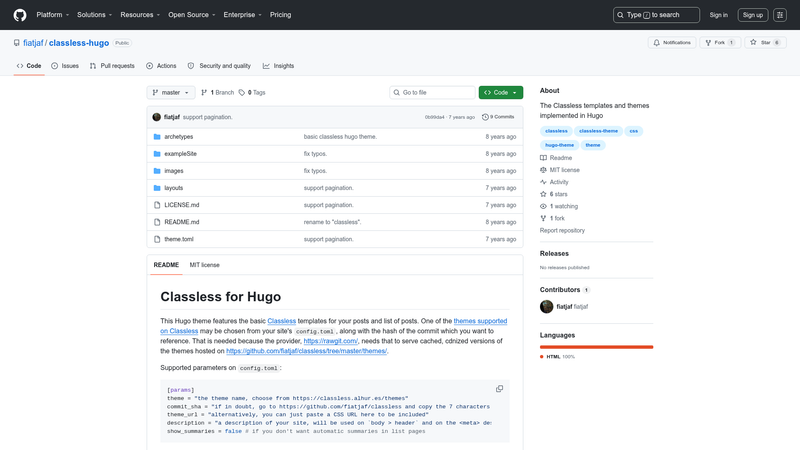
Task: Open the fiatjaf owner link in breadcrumb
Action: click(33, 43)
